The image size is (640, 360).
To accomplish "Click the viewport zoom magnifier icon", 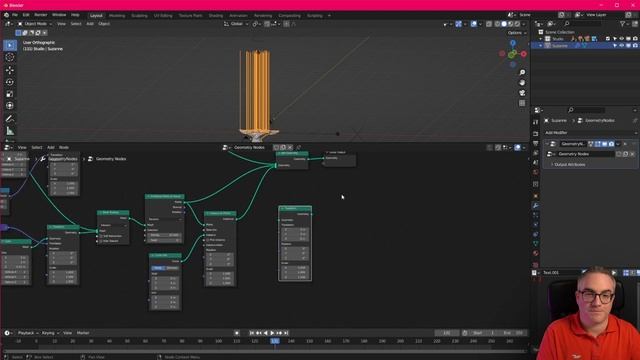I will 522,72.
